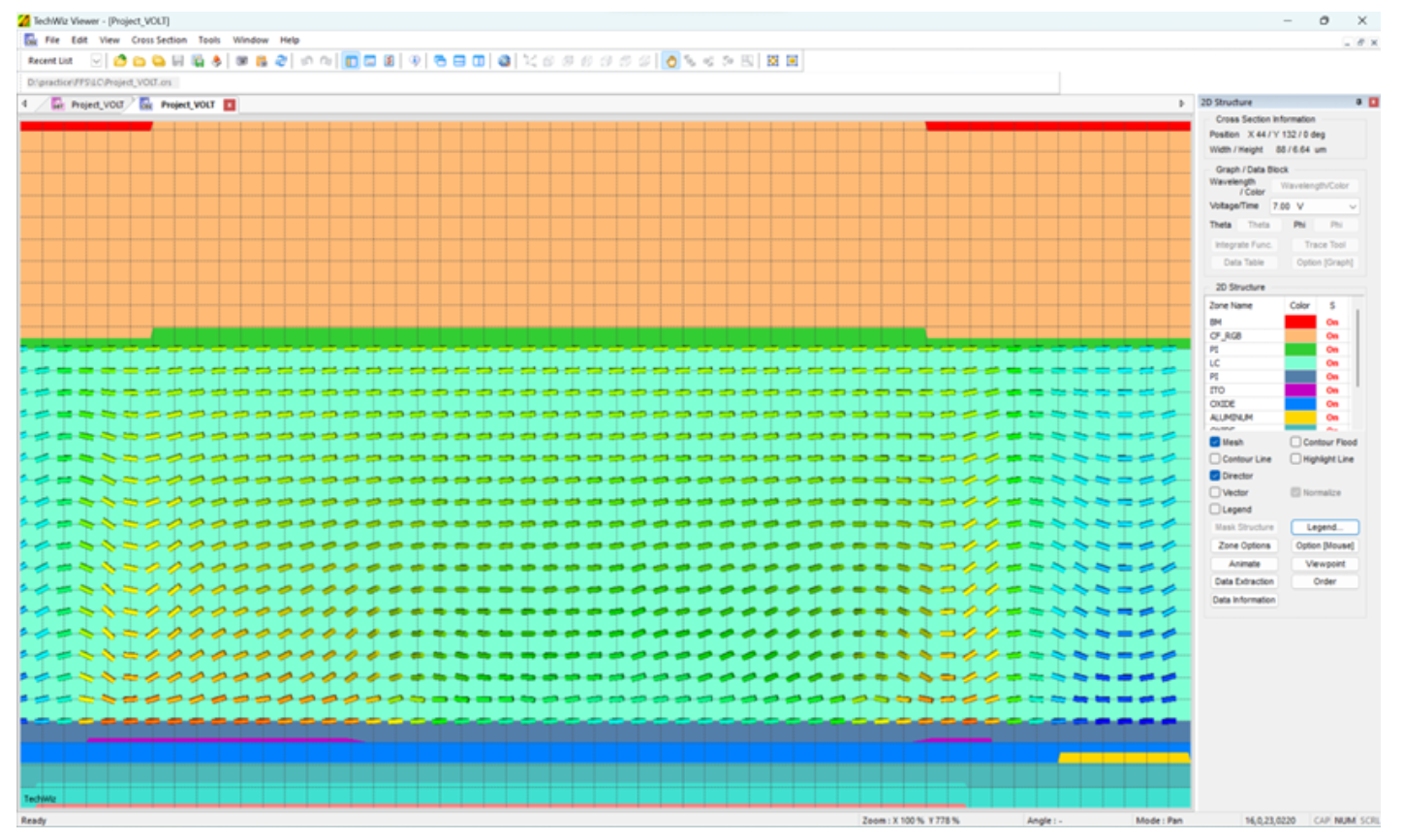Click "Mode : Pan" in status bar

click(1159, 821)
